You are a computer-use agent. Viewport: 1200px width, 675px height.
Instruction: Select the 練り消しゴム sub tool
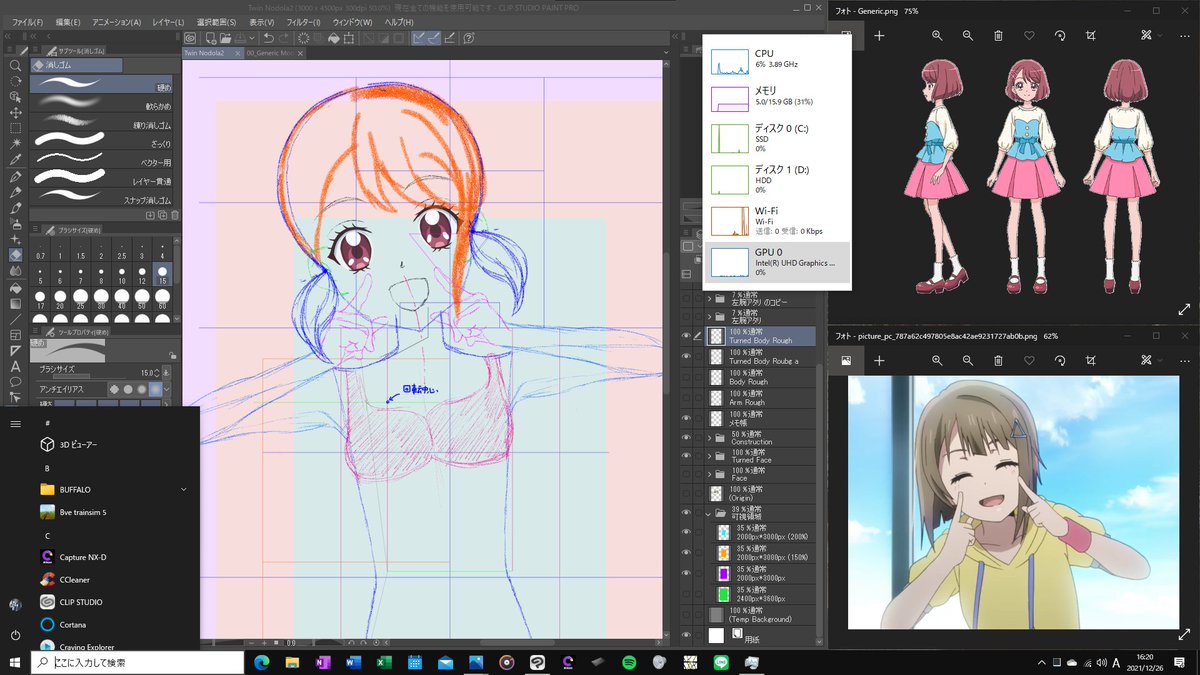coord(101,123)
